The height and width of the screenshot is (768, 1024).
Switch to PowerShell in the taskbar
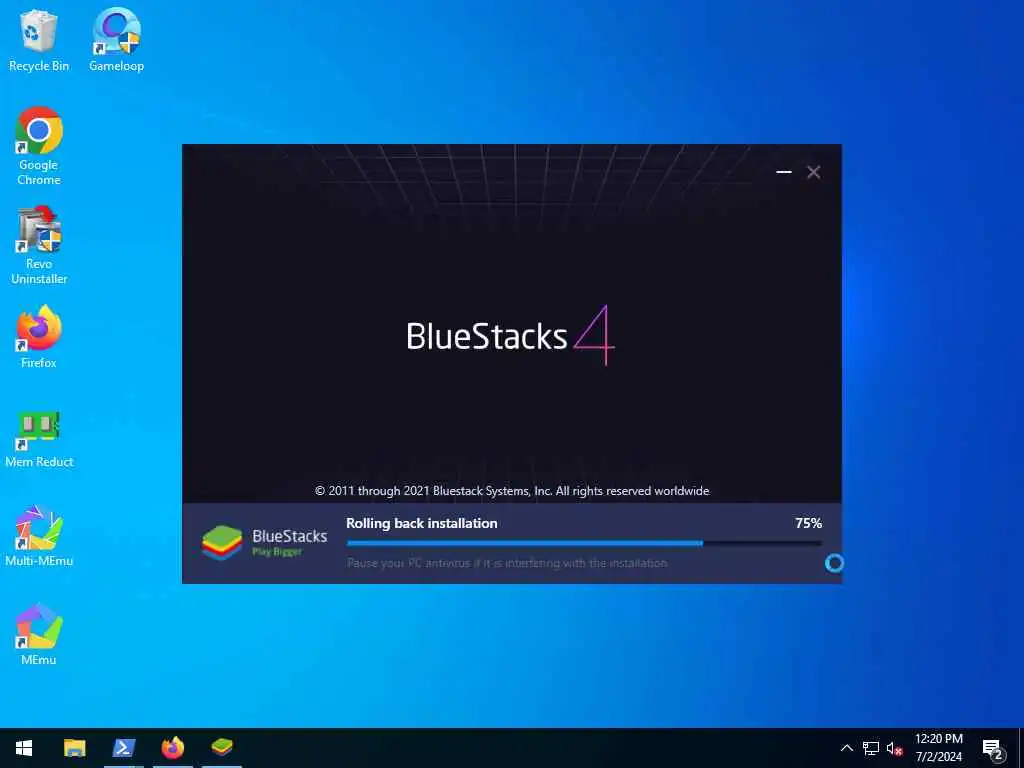click(x=123, y=748)
